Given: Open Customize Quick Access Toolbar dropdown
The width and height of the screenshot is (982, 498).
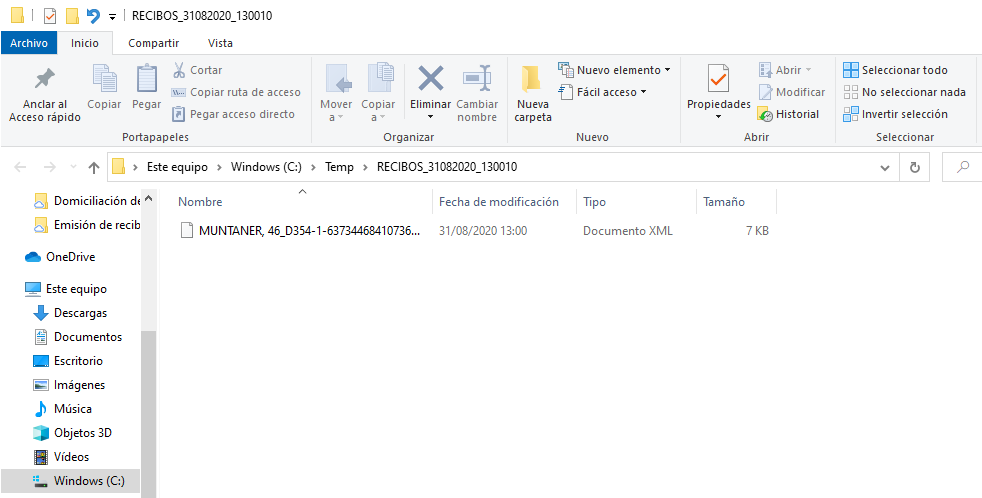Looking at the screenshot, I should [x=112, y=16].
